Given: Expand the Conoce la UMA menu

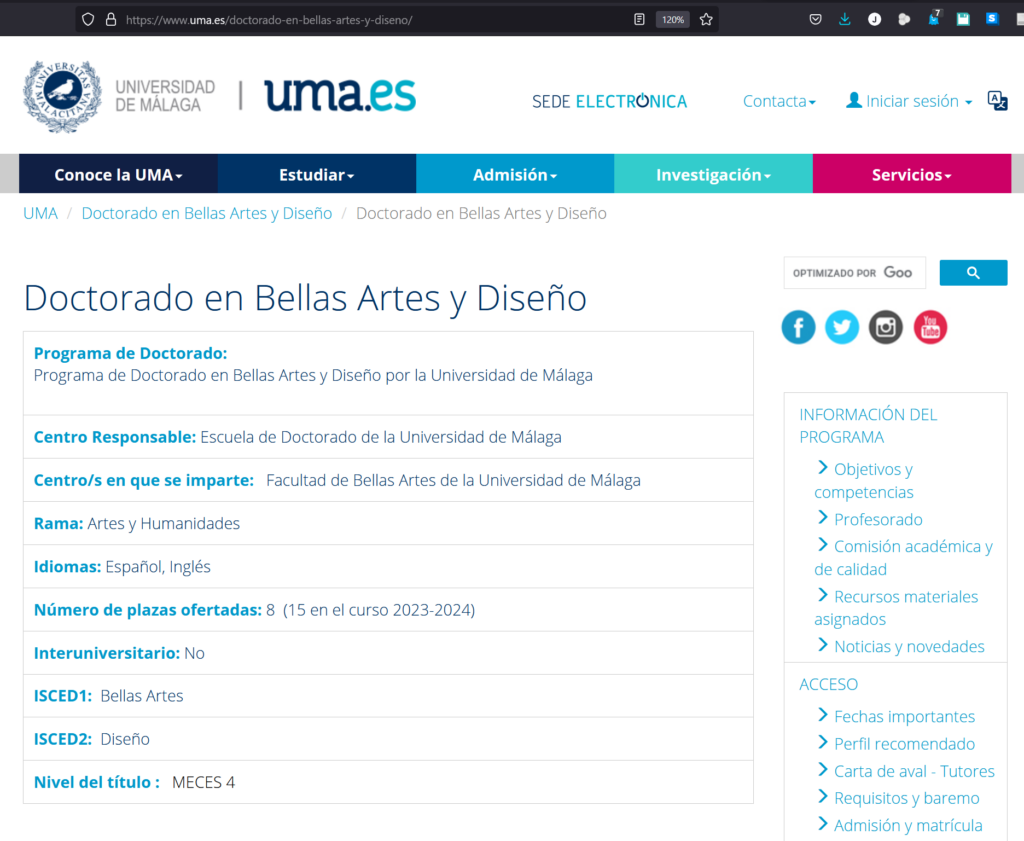Looking at the screenshot, I should click(x=118, y=174).
